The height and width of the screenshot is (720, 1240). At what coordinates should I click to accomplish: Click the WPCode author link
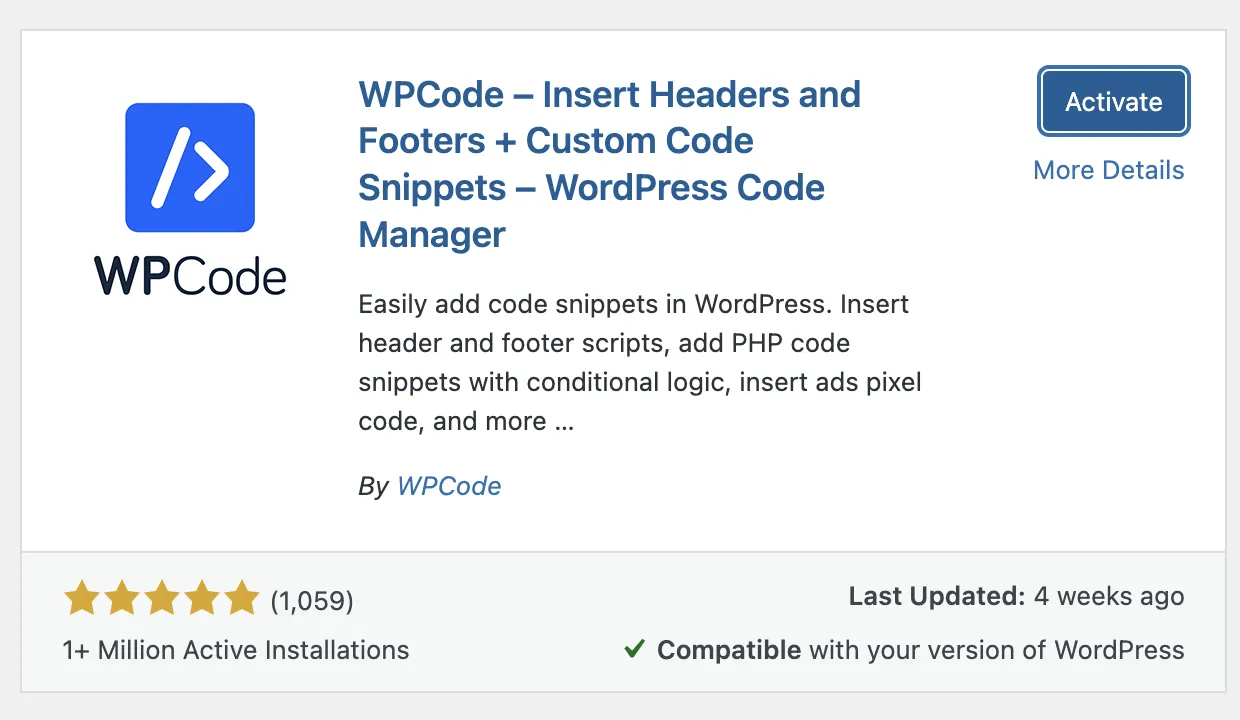click(x=449, y=487)
